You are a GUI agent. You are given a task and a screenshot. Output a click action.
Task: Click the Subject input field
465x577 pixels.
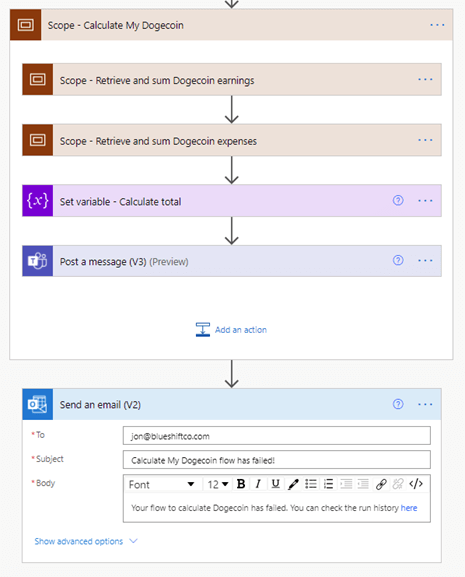277,460
